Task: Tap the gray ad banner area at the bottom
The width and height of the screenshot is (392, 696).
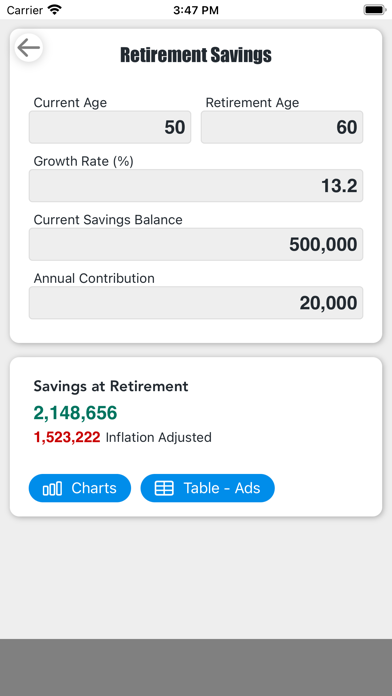Action: pos(196,668)
